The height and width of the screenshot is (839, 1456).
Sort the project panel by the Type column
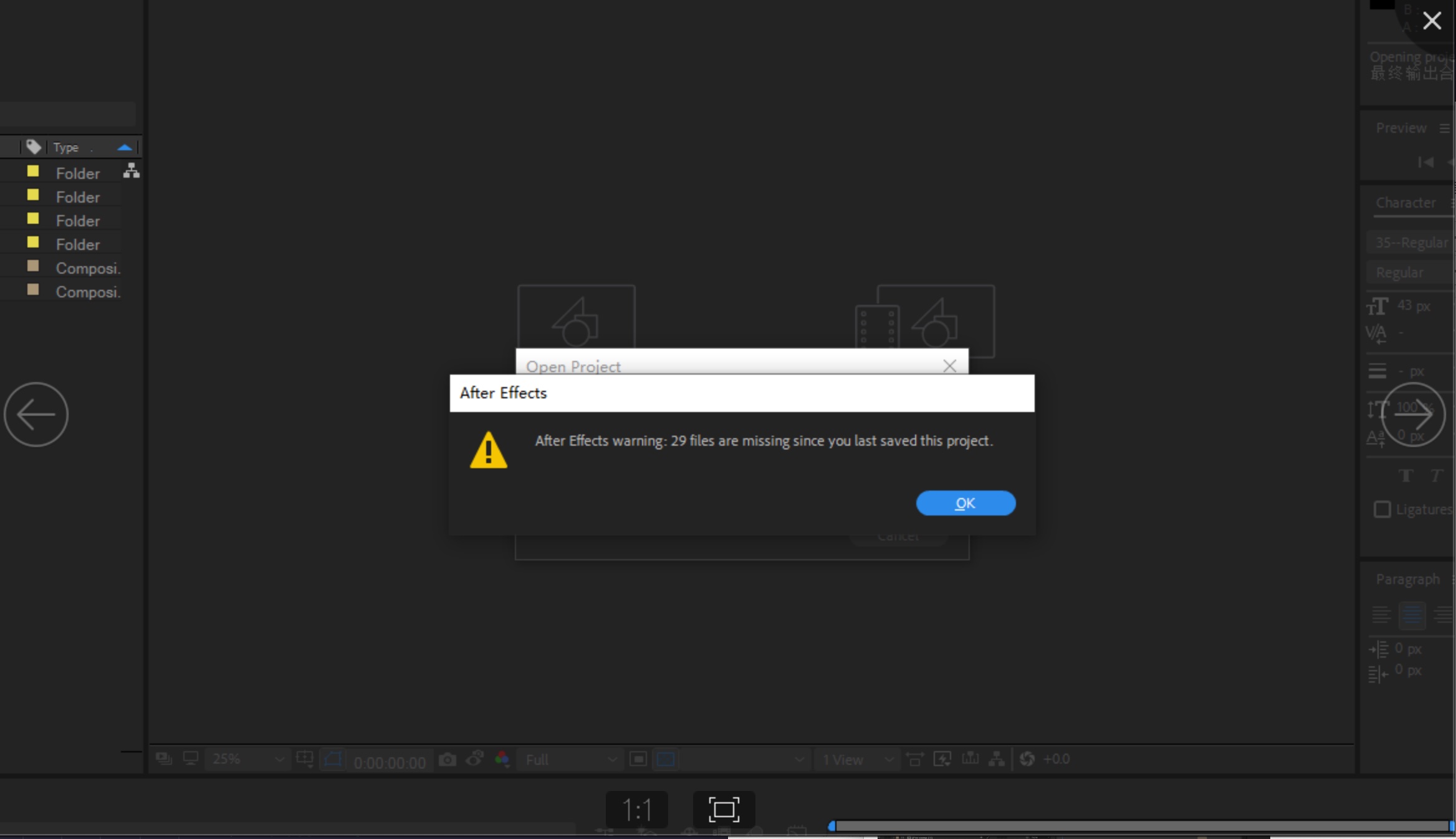(65, 148)
